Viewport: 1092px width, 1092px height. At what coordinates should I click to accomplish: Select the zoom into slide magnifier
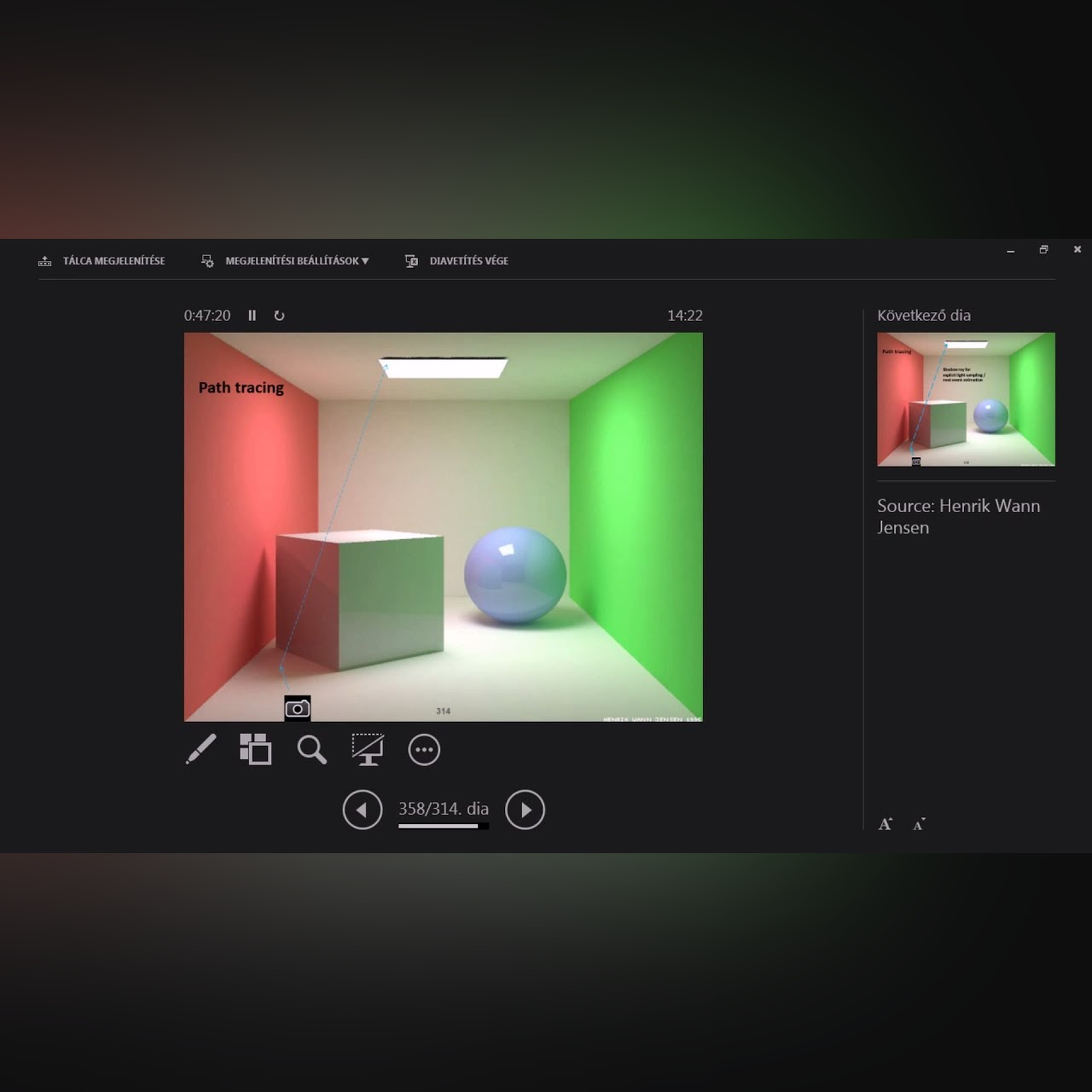point(312,750)
